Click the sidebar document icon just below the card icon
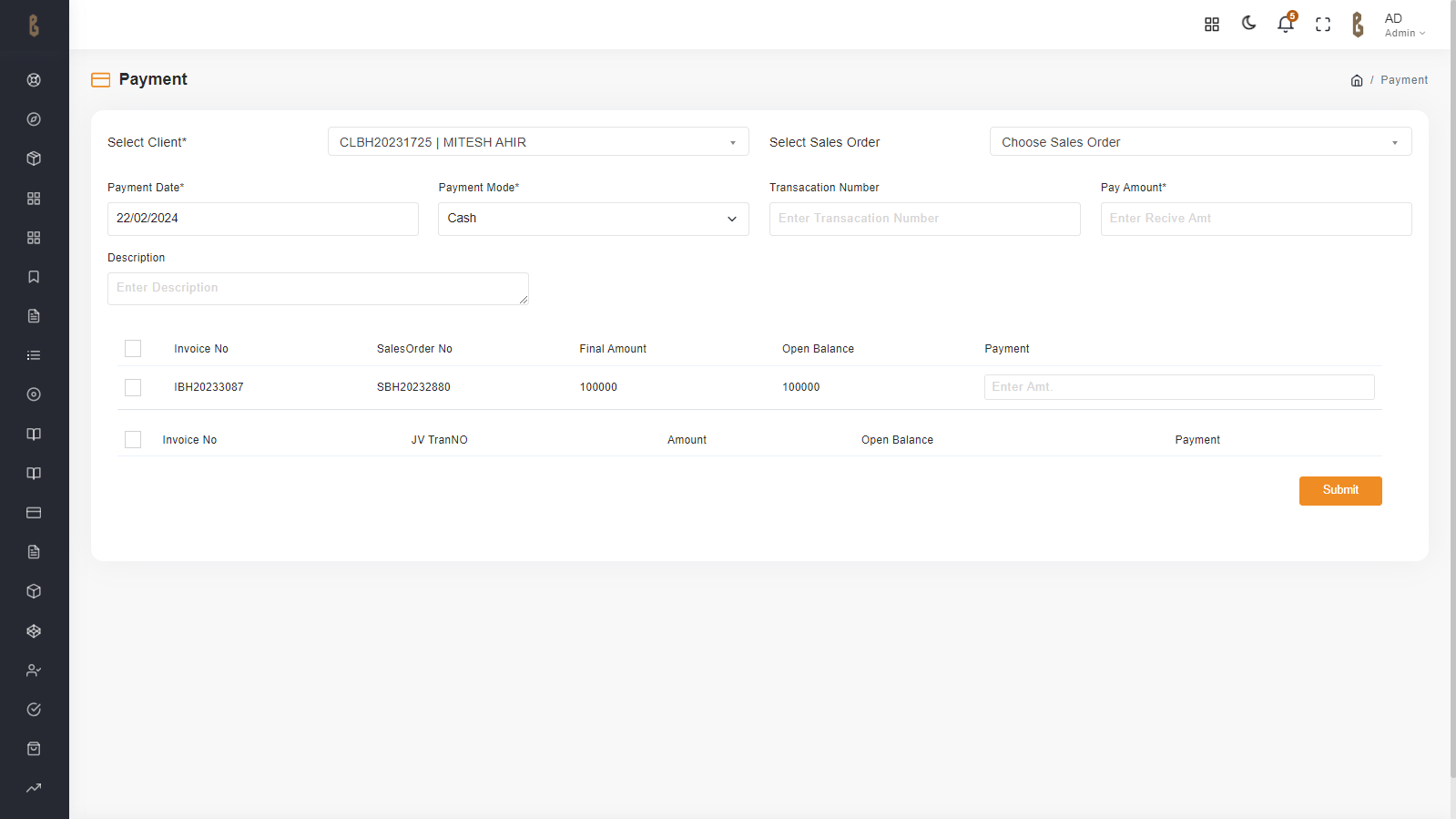This screenshot has width=1456, height=819. pos(34,552)
